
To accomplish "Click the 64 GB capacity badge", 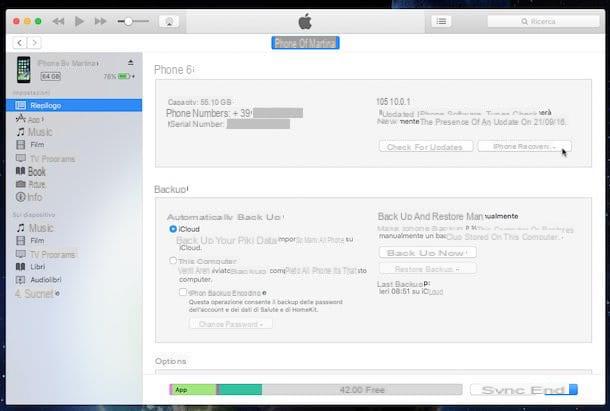I will 51,76.
